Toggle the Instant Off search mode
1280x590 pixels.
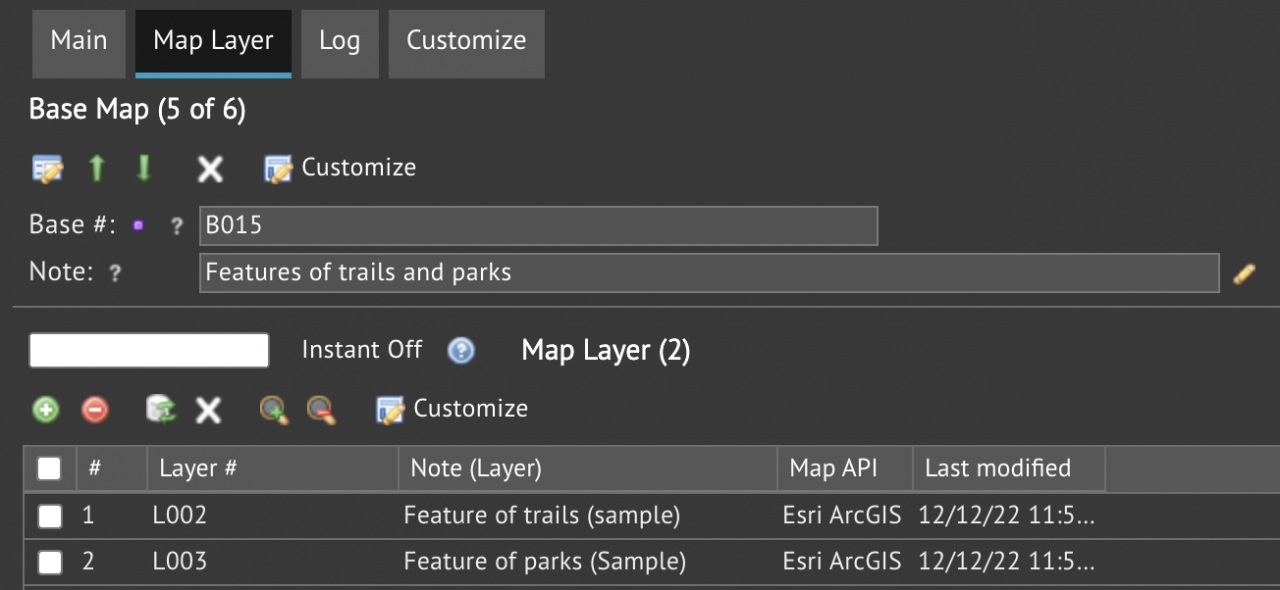point(362,350)
